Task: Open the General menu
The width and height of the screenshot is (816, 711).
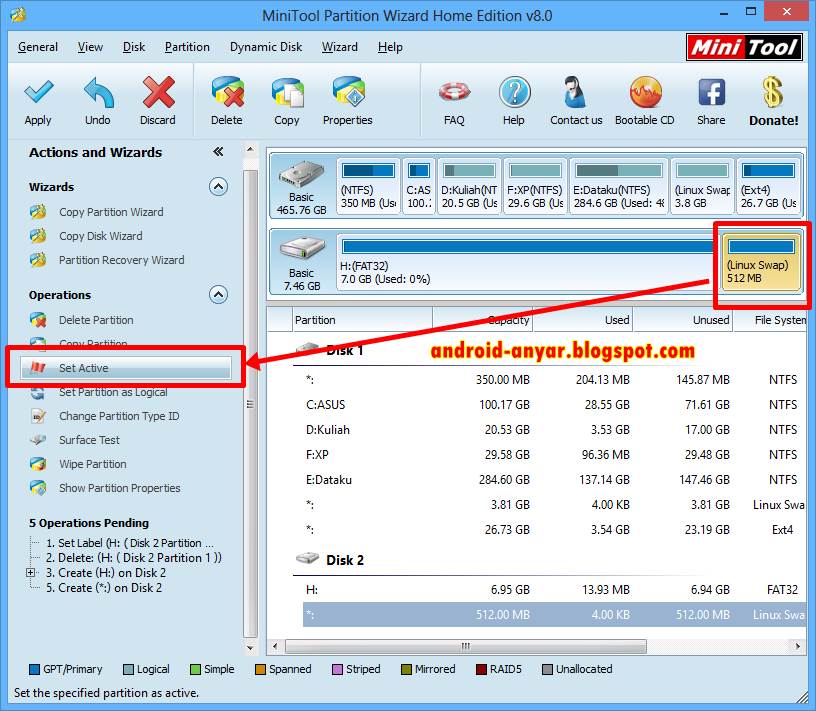Action: pyautogui.click(x=37, y=47)
